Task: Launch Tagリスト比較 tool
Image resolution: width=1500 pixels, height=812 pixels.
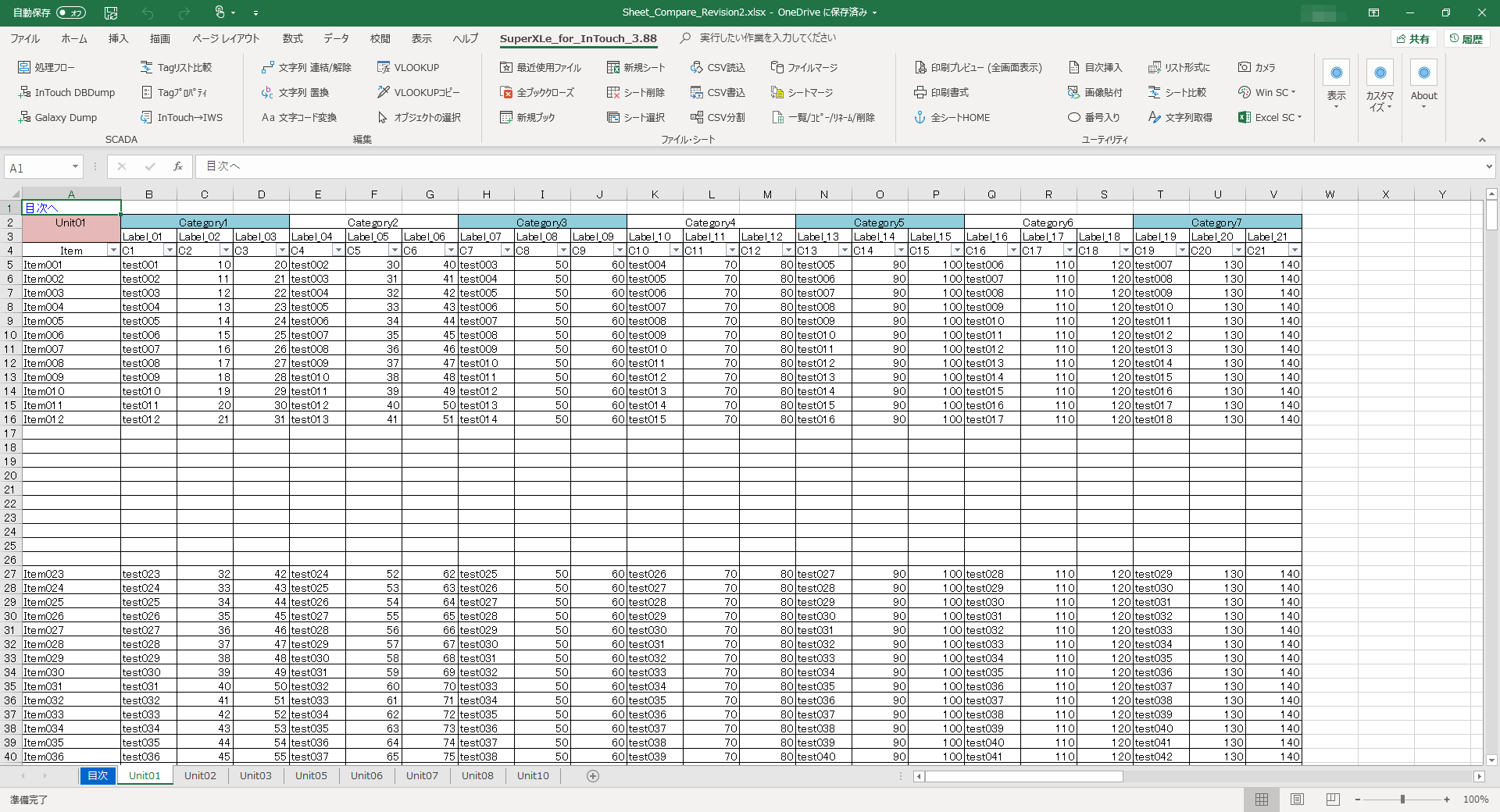Action: pyautogui.click(x=176, y=67)
